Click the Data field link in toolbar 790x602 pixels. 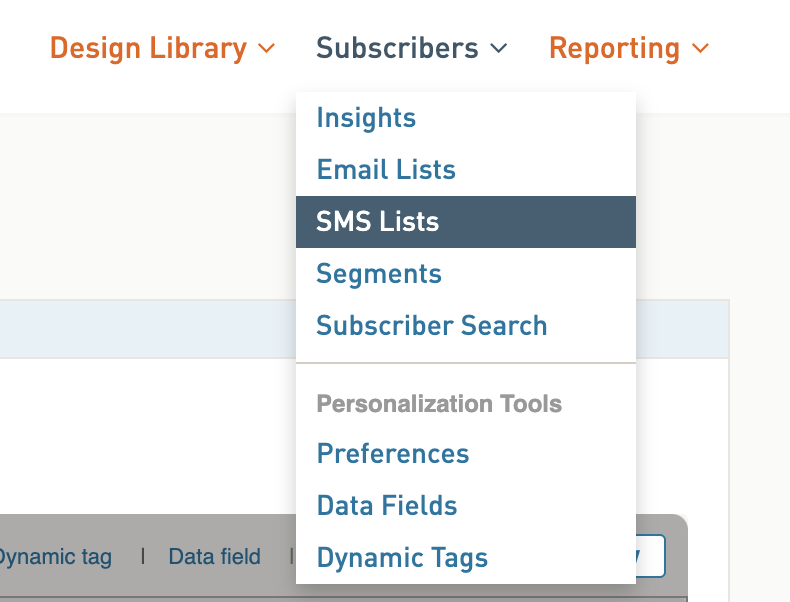[x=215, y=557]
